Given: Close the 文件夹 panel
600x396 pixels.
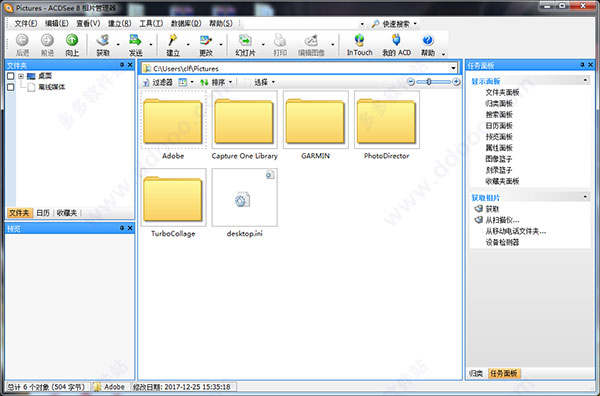Looking at the screenshot, I should pyautogui.click(x=130, y=65).
